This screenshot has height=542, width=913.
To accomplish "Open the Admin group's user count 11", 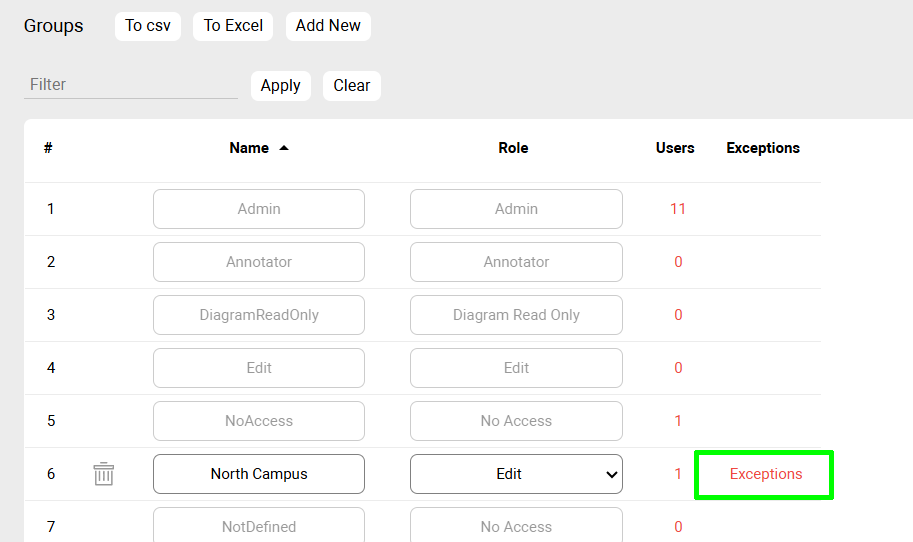I will click(678, 209).
